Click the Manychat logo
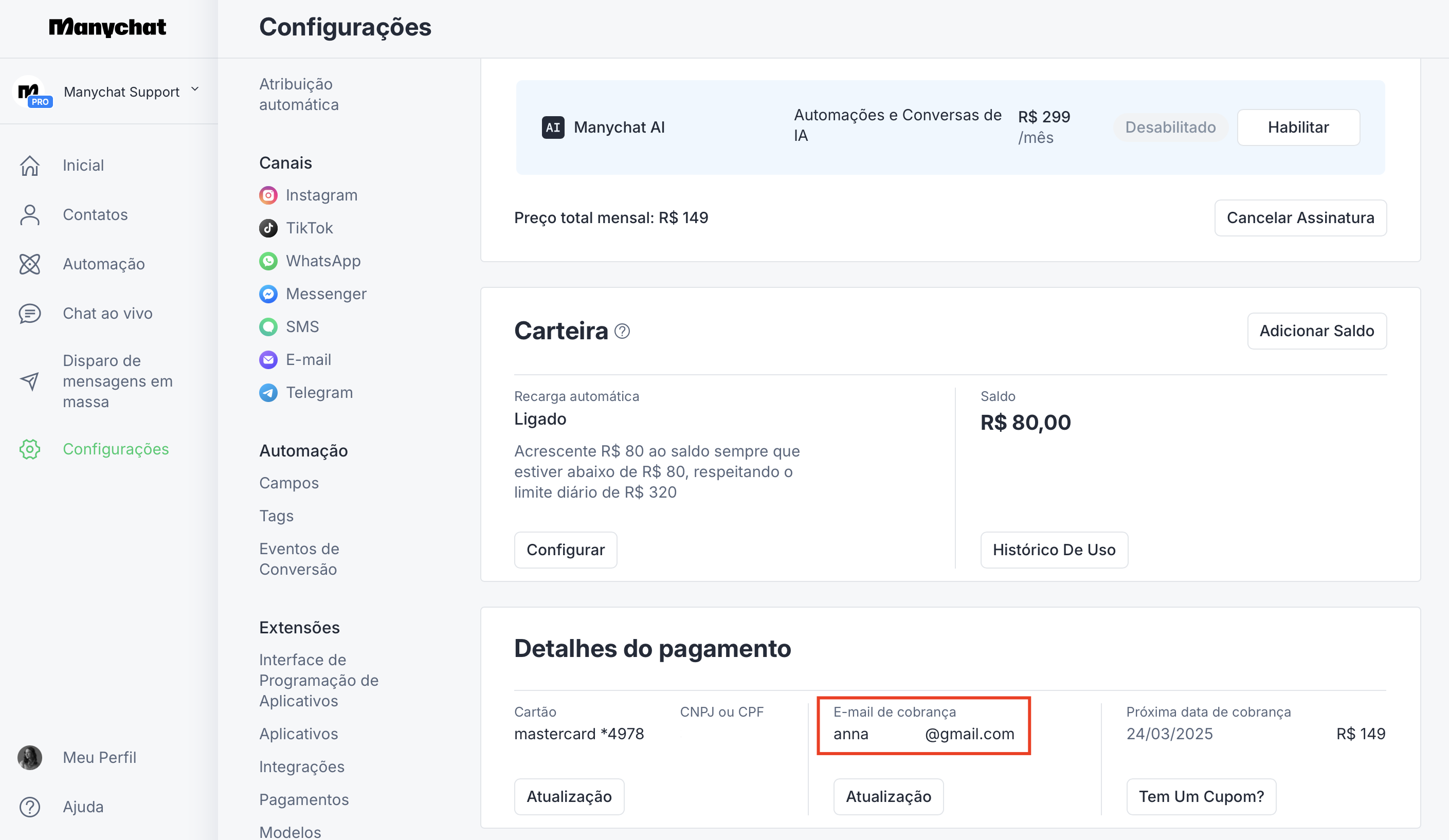 point(107,27)
